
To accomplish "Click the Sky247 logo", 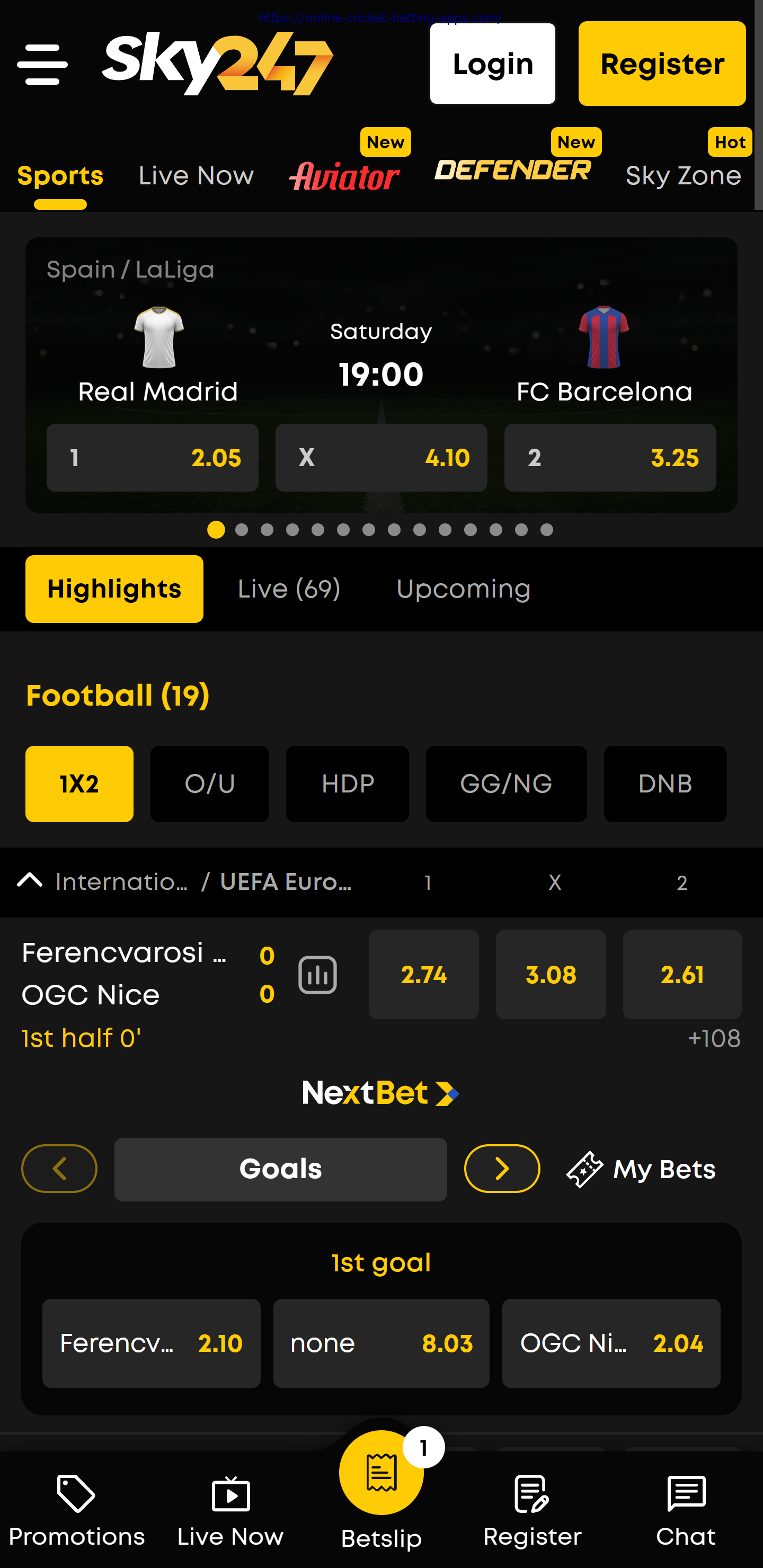I will [217, 64].
